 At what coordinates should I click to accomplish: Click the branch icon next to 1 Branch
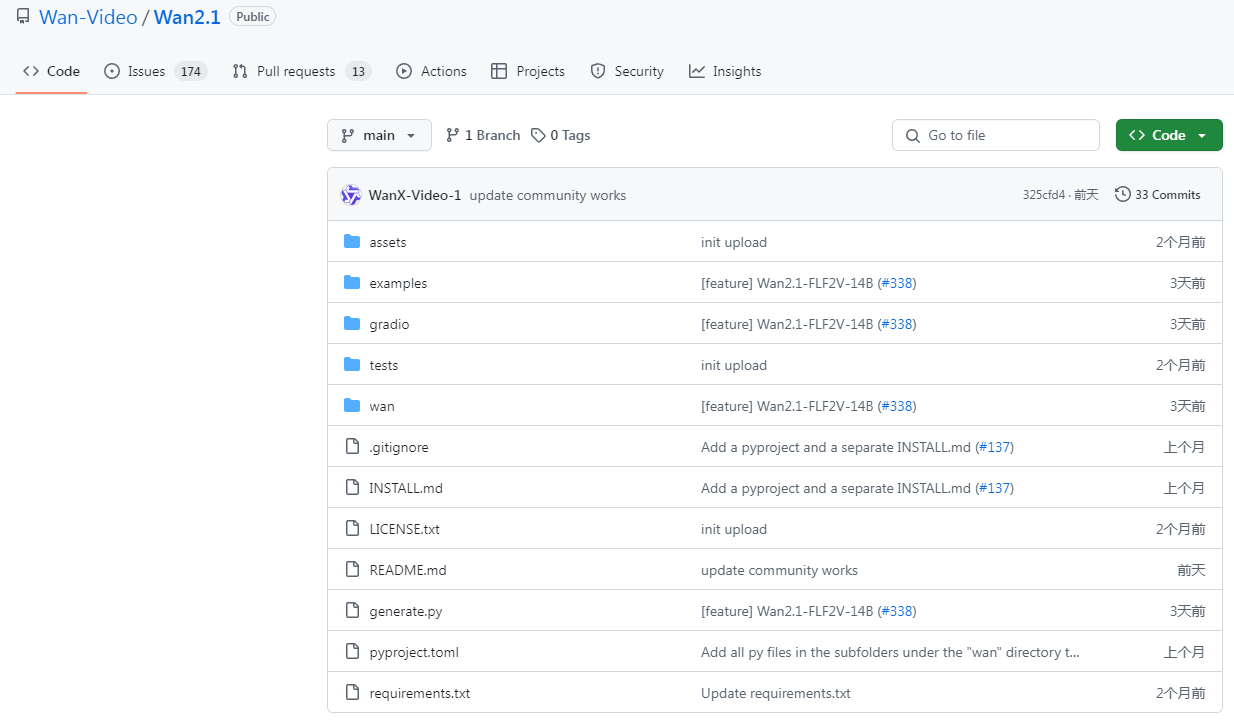[453, 135]
